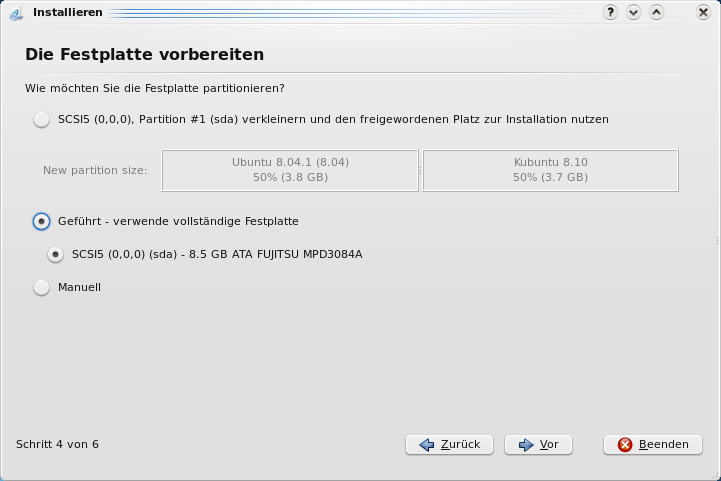
Task: Quit the installer with Beenden
Action: click(653, 445)
